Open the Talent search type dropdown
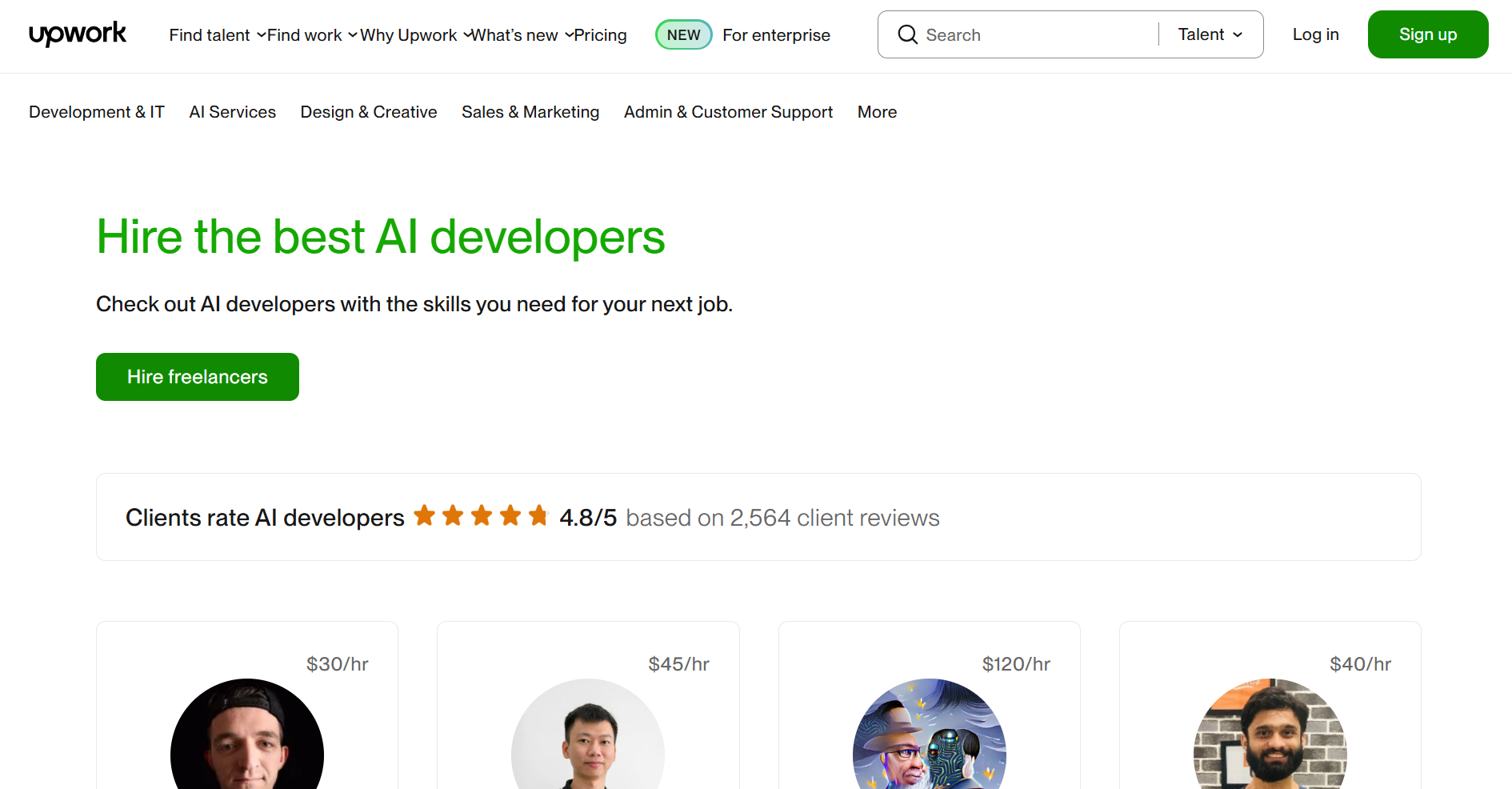Image resolution: width=1512 pixels, height=789 pixels. coord(1210,34)
